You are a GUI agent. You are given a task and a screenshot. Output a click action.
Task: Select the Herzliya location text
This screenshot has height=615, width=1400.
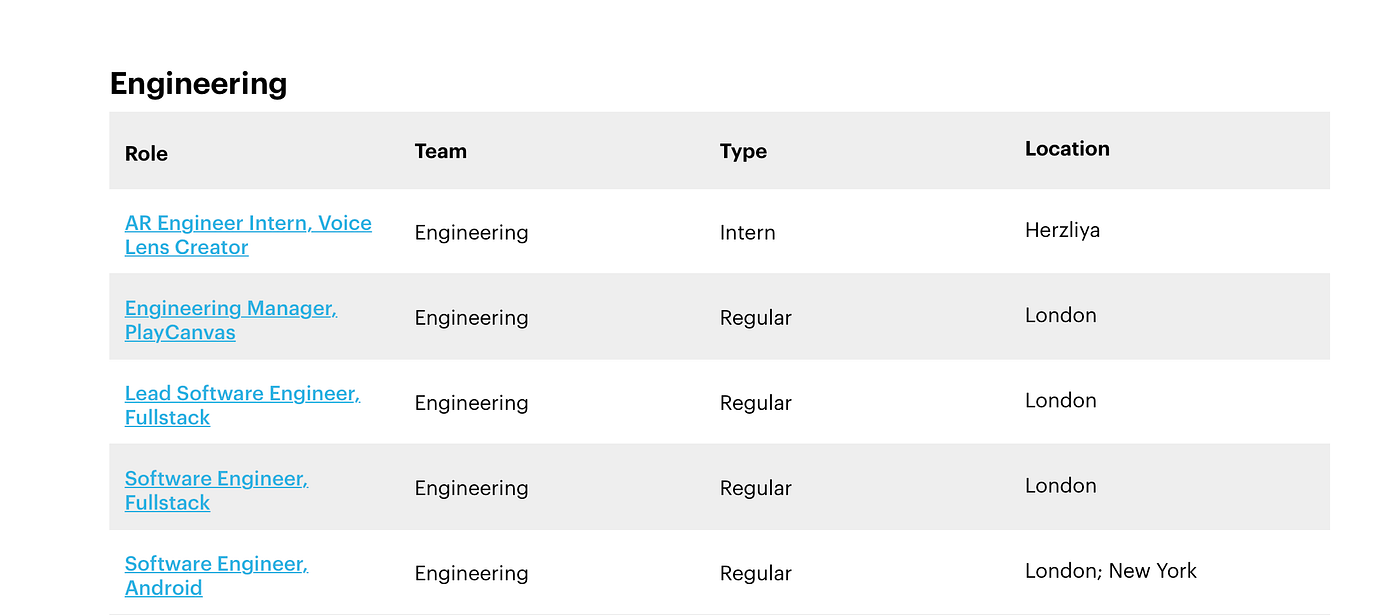[x=1062, y=229]
